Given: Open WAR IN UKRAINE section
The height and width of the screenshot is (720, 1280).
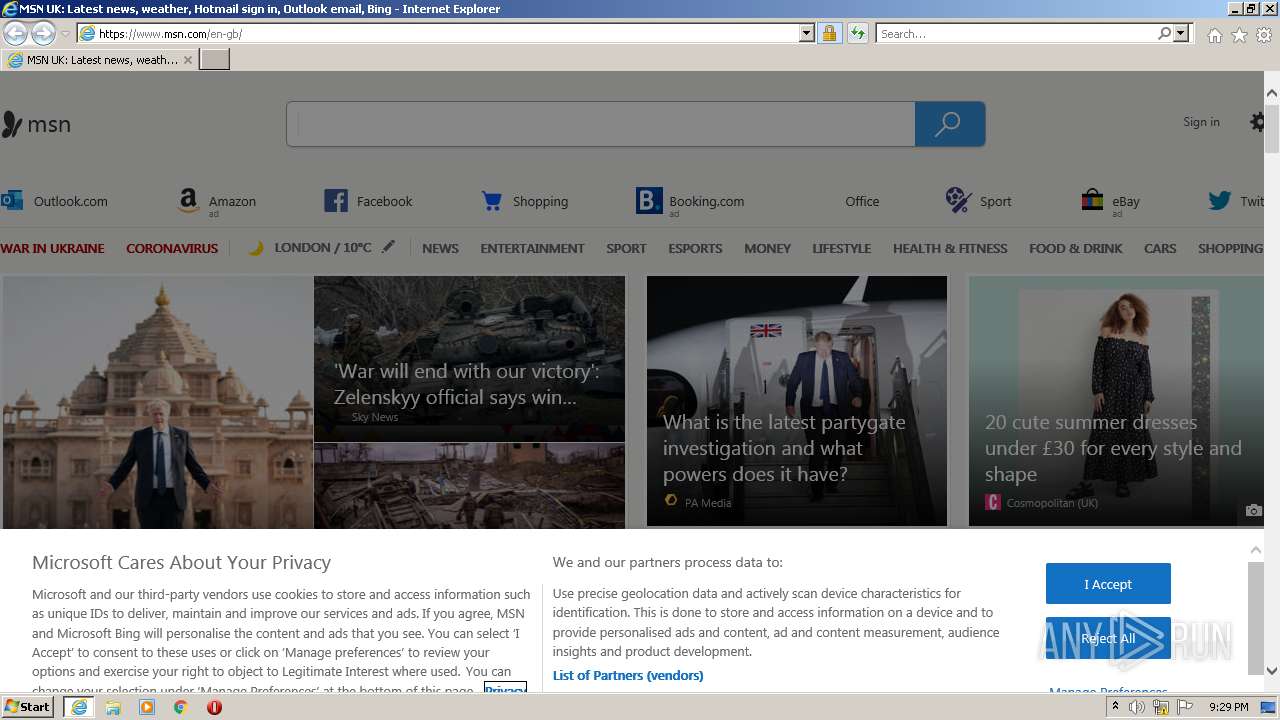Looking at the screenshot, I should (x=52, y=248).
